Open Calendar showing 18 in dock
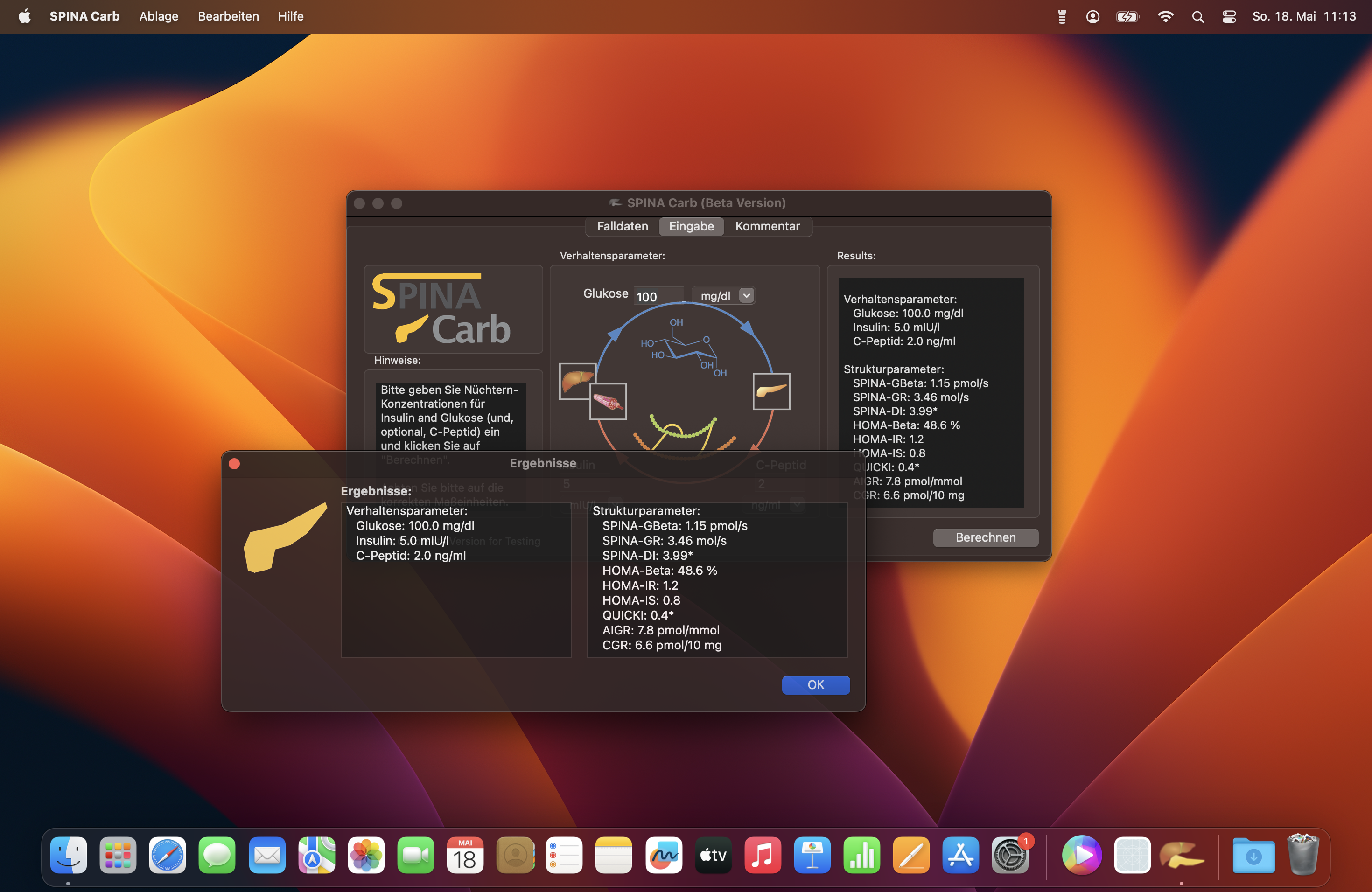The height and width of the screenshot is (892, 1372). 465,855
